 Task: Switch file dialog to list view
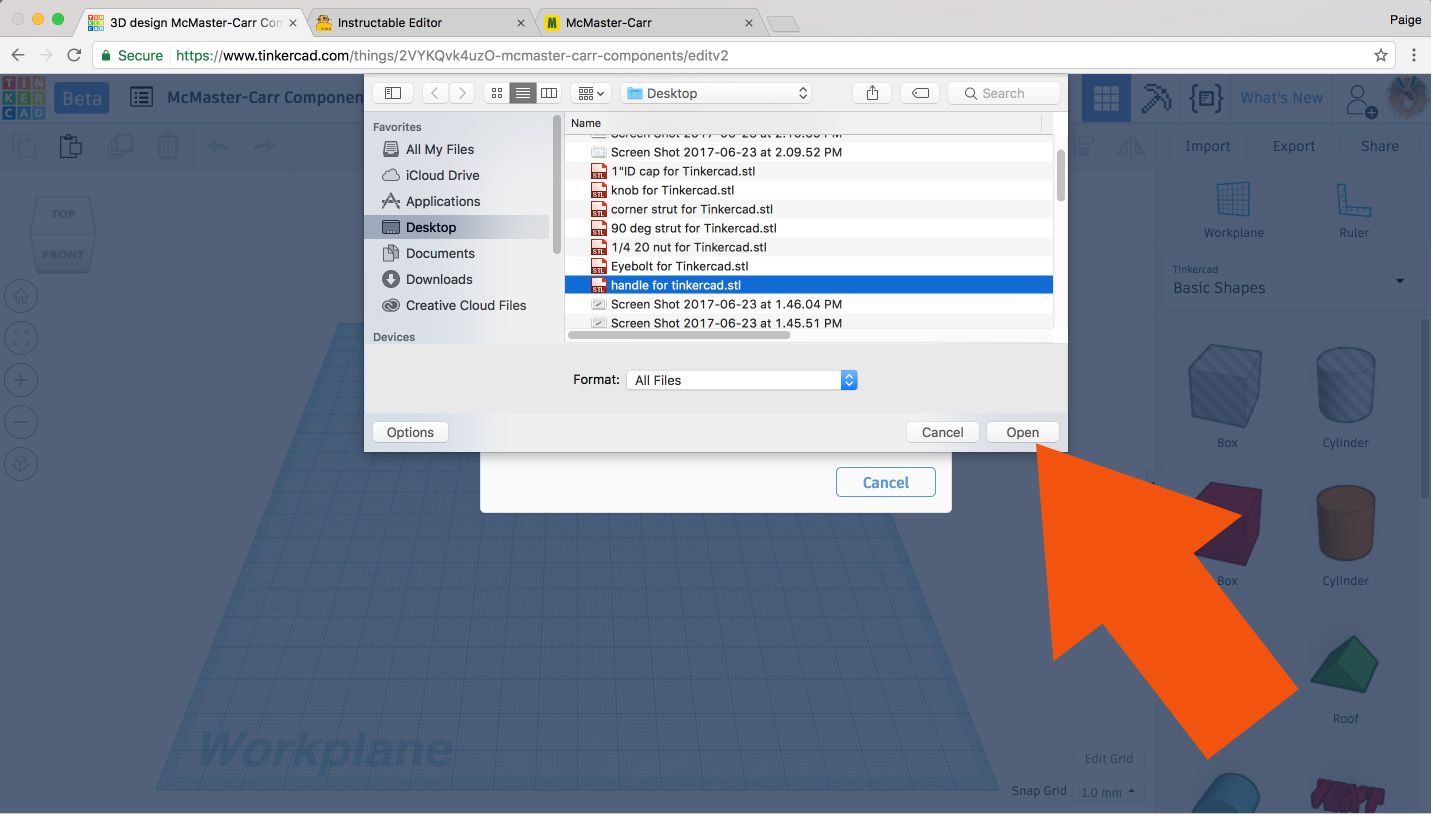(523, 93)
